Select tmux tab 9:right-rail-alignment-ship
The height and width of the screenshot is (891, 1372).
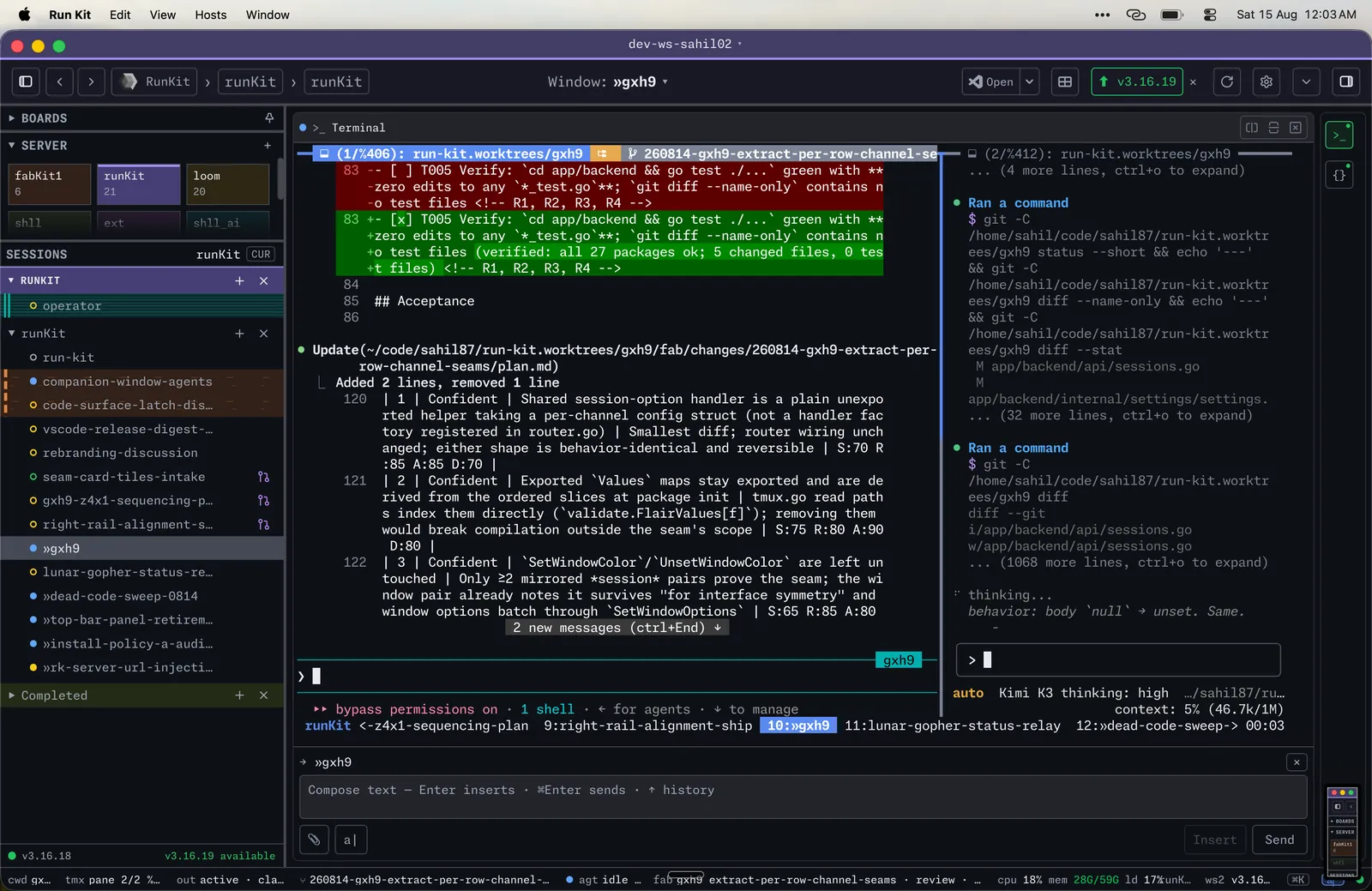[x=647, y=725]
